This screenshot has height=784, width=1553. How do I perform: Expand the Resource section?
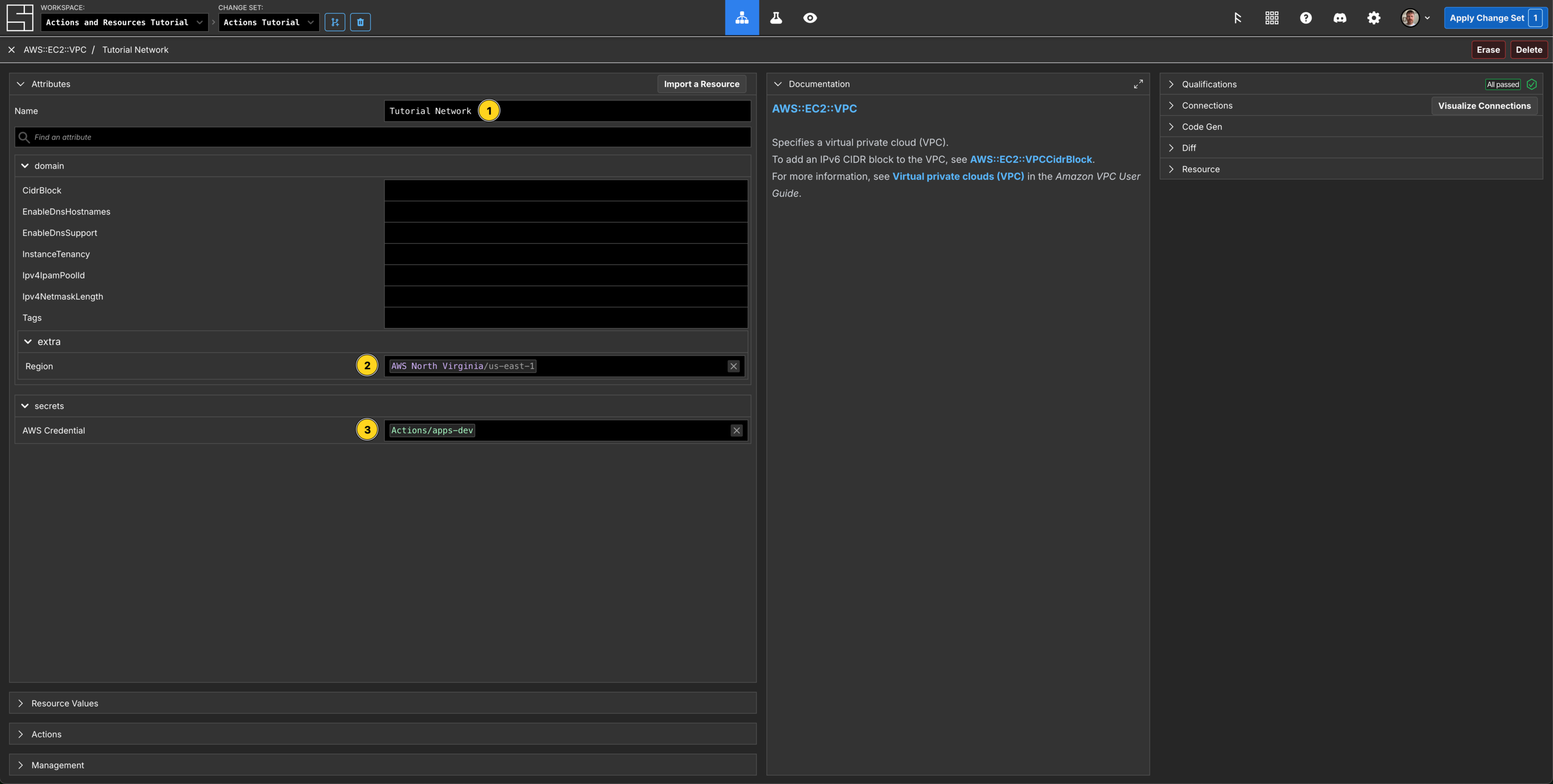pos(1171,170)
